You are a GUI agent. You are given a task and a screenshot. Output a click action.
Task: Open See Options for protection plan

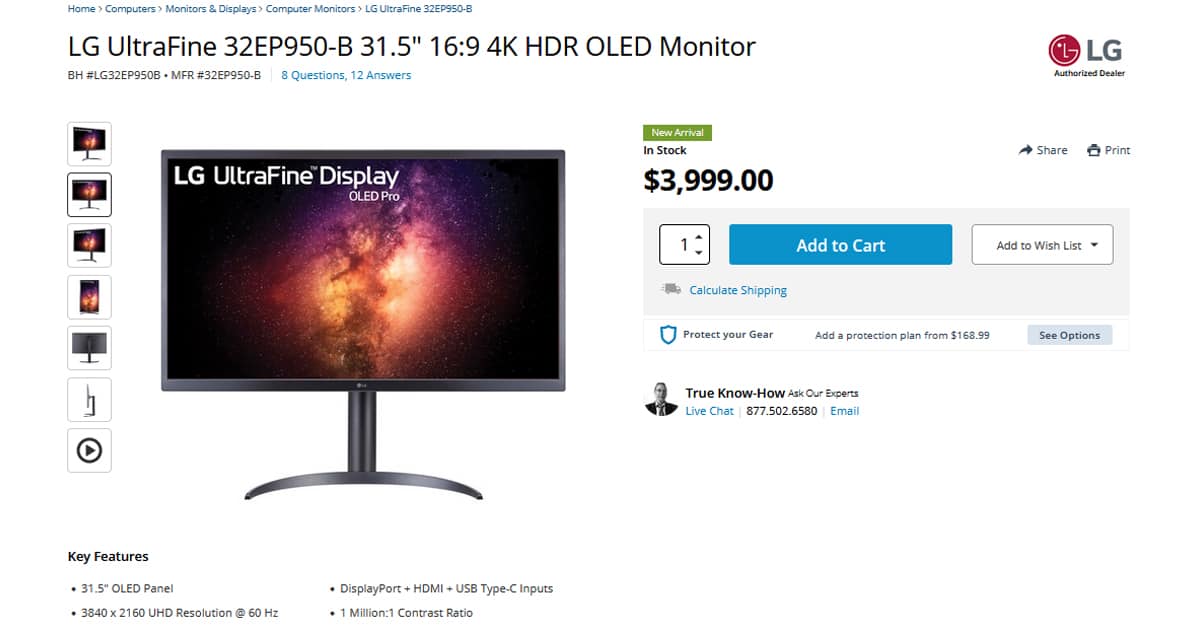pyautogui.click(x=1069, y=335)
